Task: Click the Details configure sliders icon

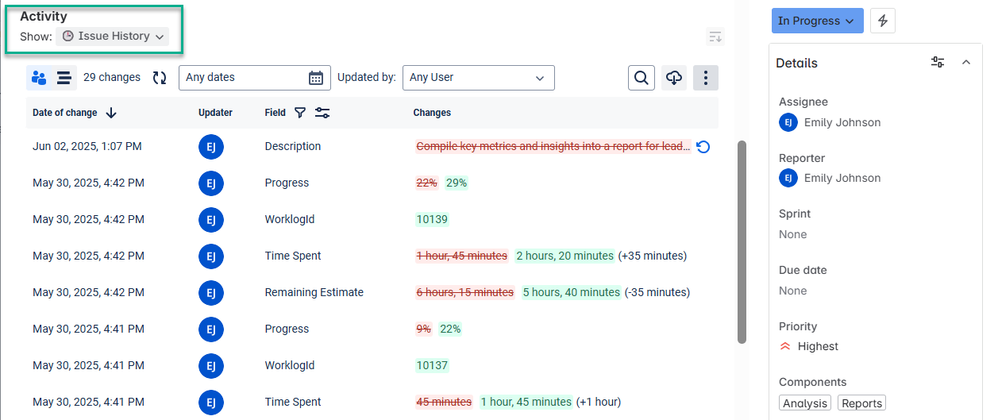Action: click(x=938, y=62)
